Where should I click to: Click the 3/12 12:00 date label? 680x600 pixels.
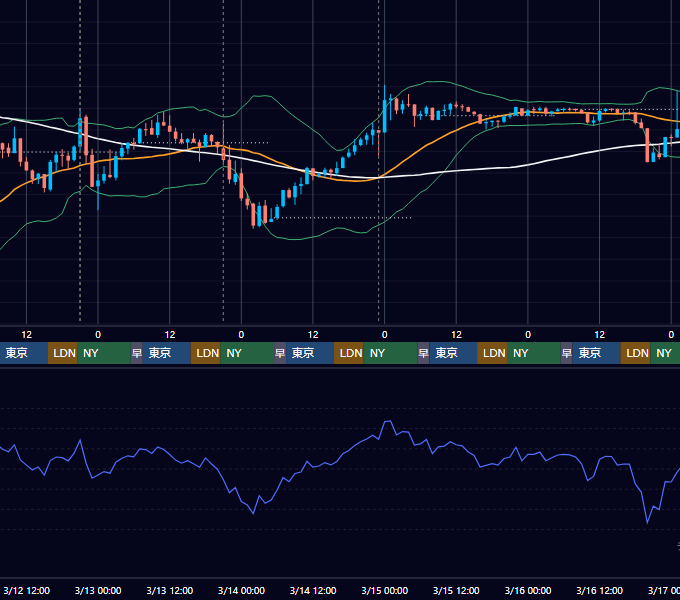(x=26, y=590)
